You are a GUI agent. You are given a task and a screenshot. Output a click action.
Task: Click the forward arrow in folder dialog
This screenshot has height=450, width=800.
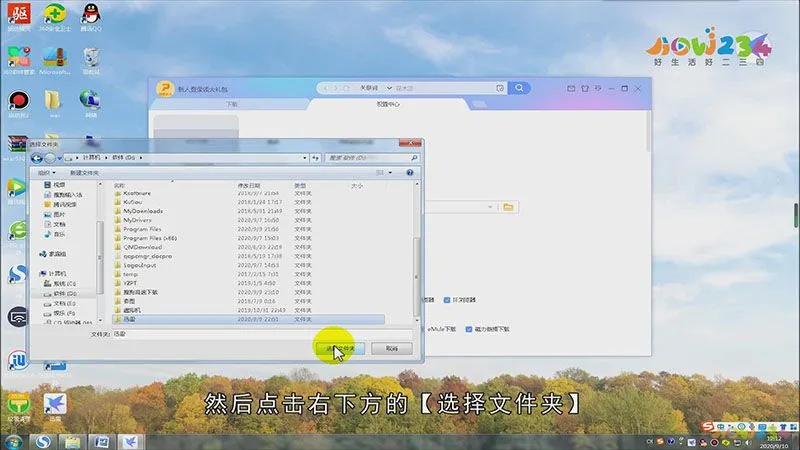click(49, 158)
